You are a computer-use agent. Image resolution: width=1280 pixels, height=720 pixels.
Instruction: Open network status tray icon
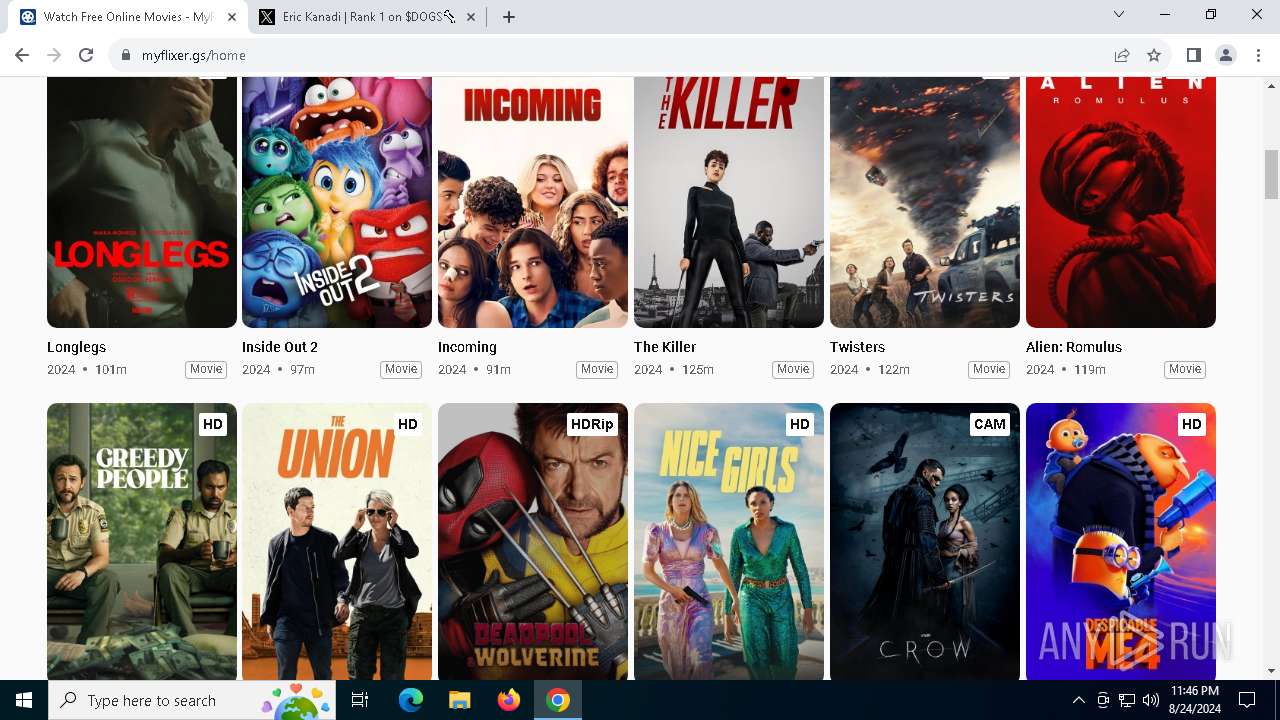point(1126,700)
